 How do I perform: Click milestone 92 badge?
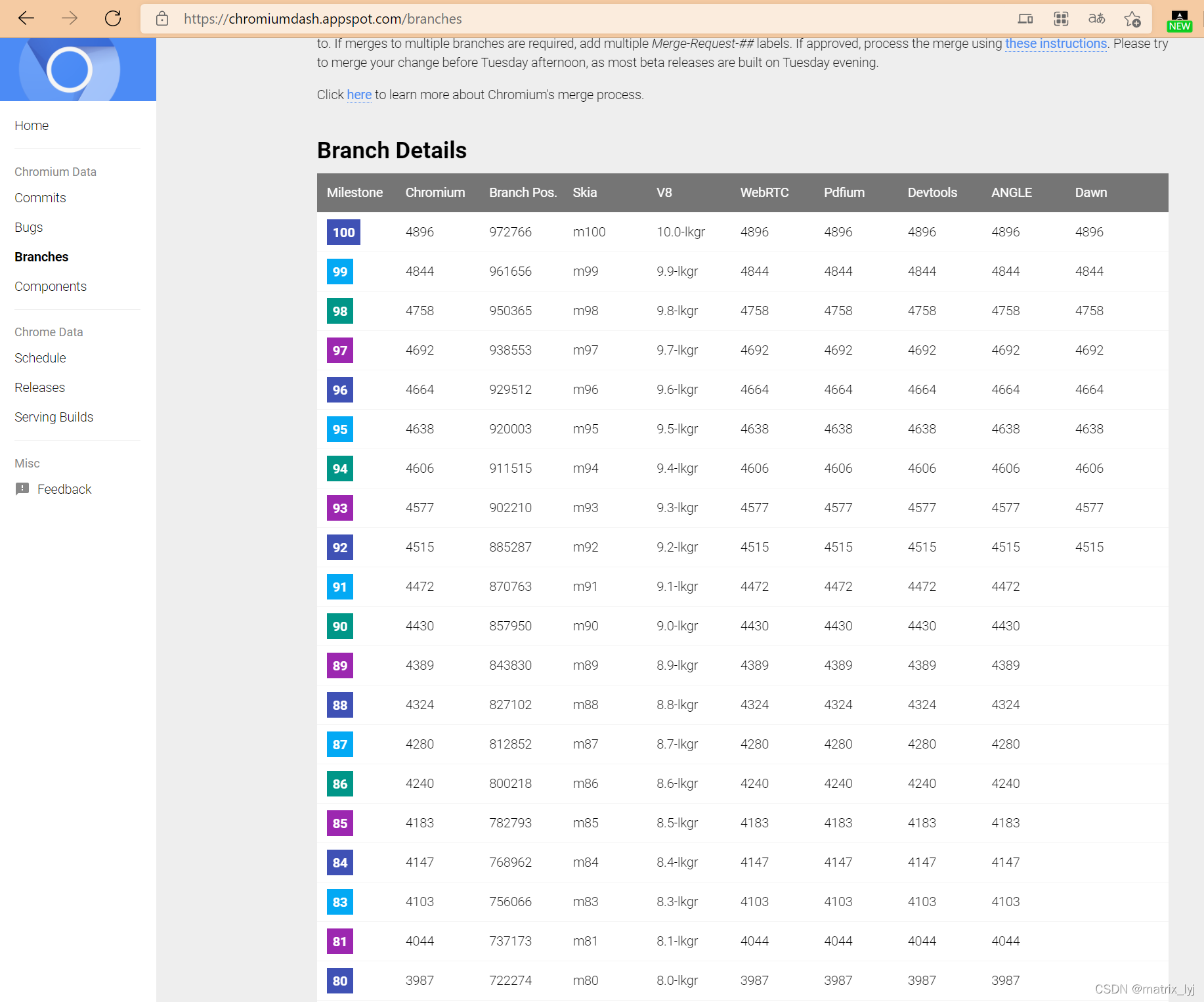point(340,547)
